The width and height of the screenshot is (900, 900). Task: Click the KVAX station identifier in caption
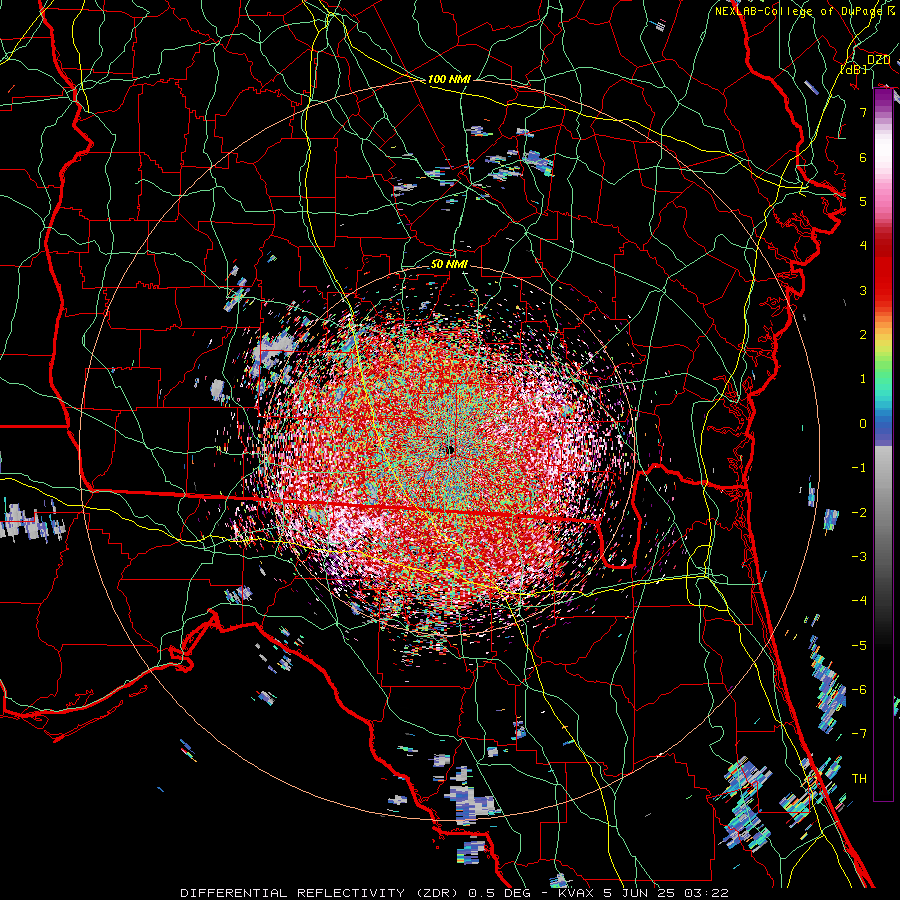click(x=575, y=893)
